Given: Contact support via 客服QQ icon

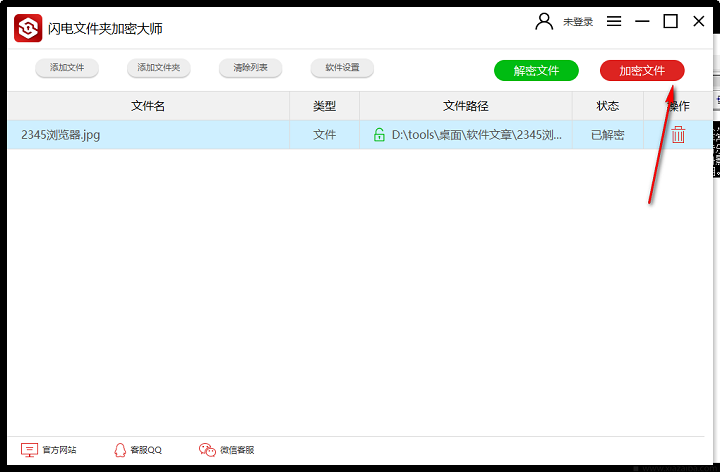Looking at the screenshot, I should point(138,450).
